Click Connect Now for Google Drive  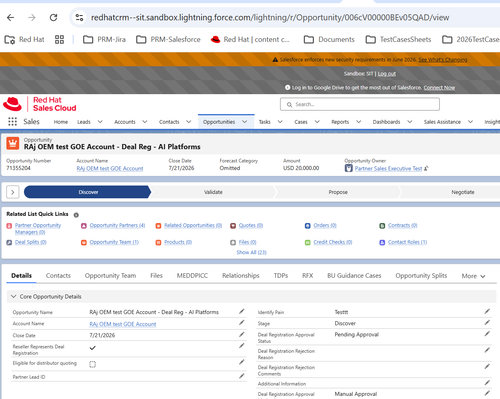tap(439, 88)
